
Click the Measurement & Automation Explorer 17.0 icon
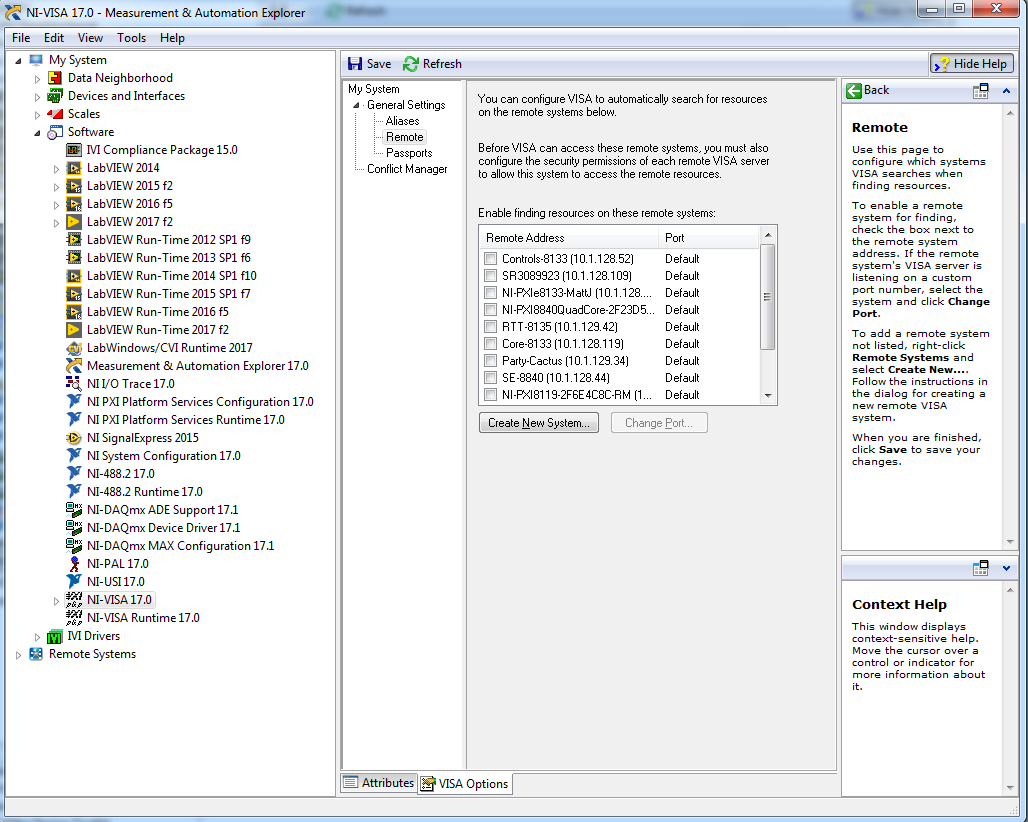tap(74, 366)
